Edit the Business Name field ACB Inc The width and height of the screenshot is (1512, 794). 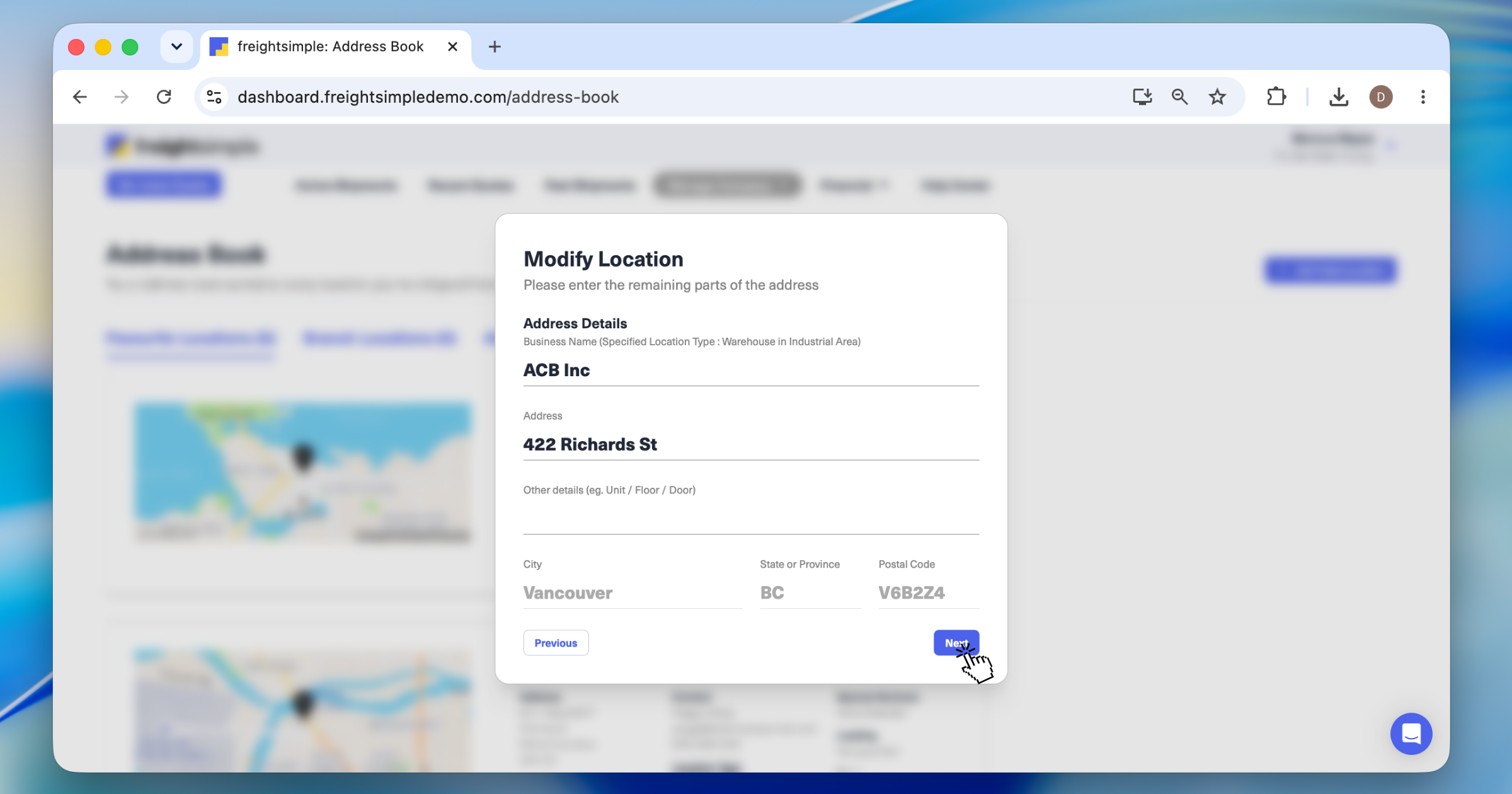coord(751,370)
